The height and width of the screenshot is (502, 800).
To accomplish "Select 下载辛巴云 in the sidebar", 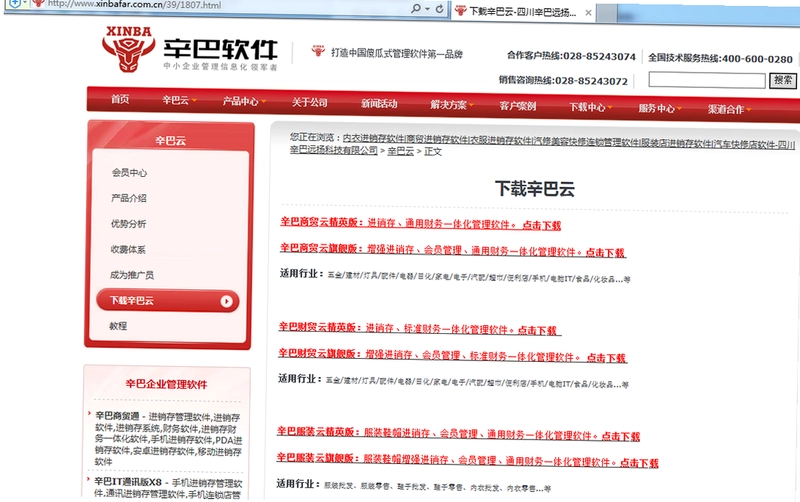I will click(x=168, y=301).
